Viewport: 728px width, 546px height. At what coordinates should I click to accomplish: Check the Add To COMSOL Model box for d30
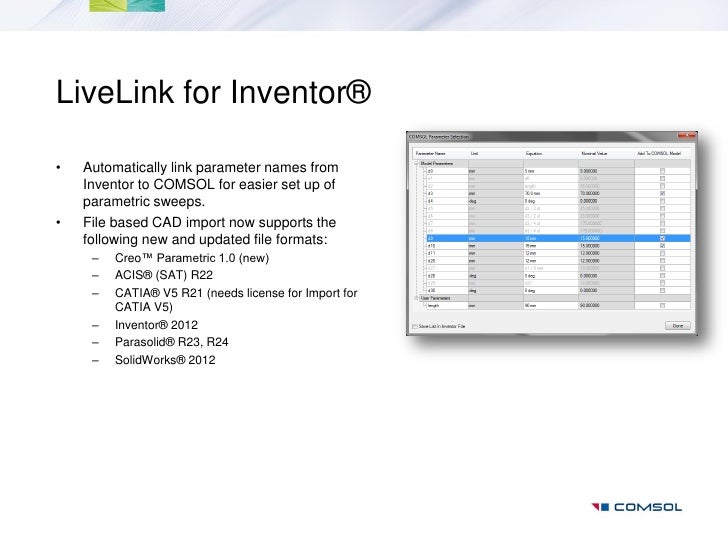(663, 291)
